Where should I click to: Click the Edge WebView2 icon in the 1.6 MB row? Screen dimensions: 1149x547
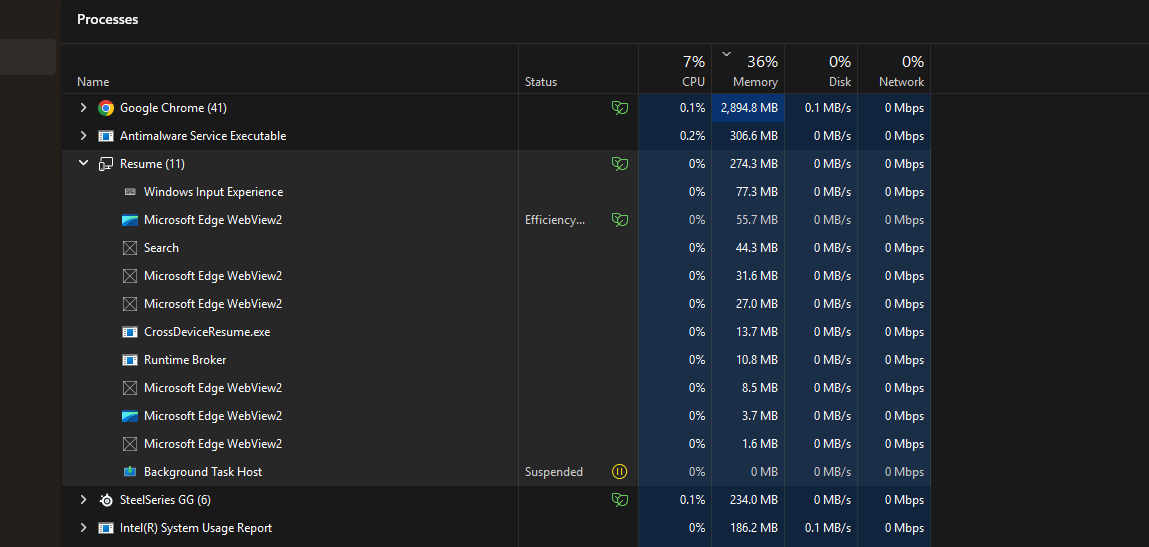click(130, 444)
